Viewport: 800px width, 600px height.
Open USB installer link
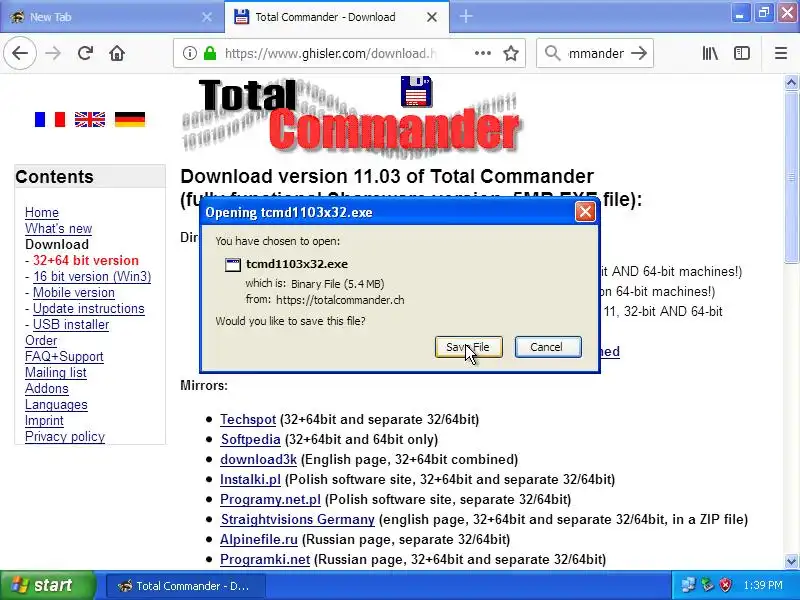pos(71,324)
